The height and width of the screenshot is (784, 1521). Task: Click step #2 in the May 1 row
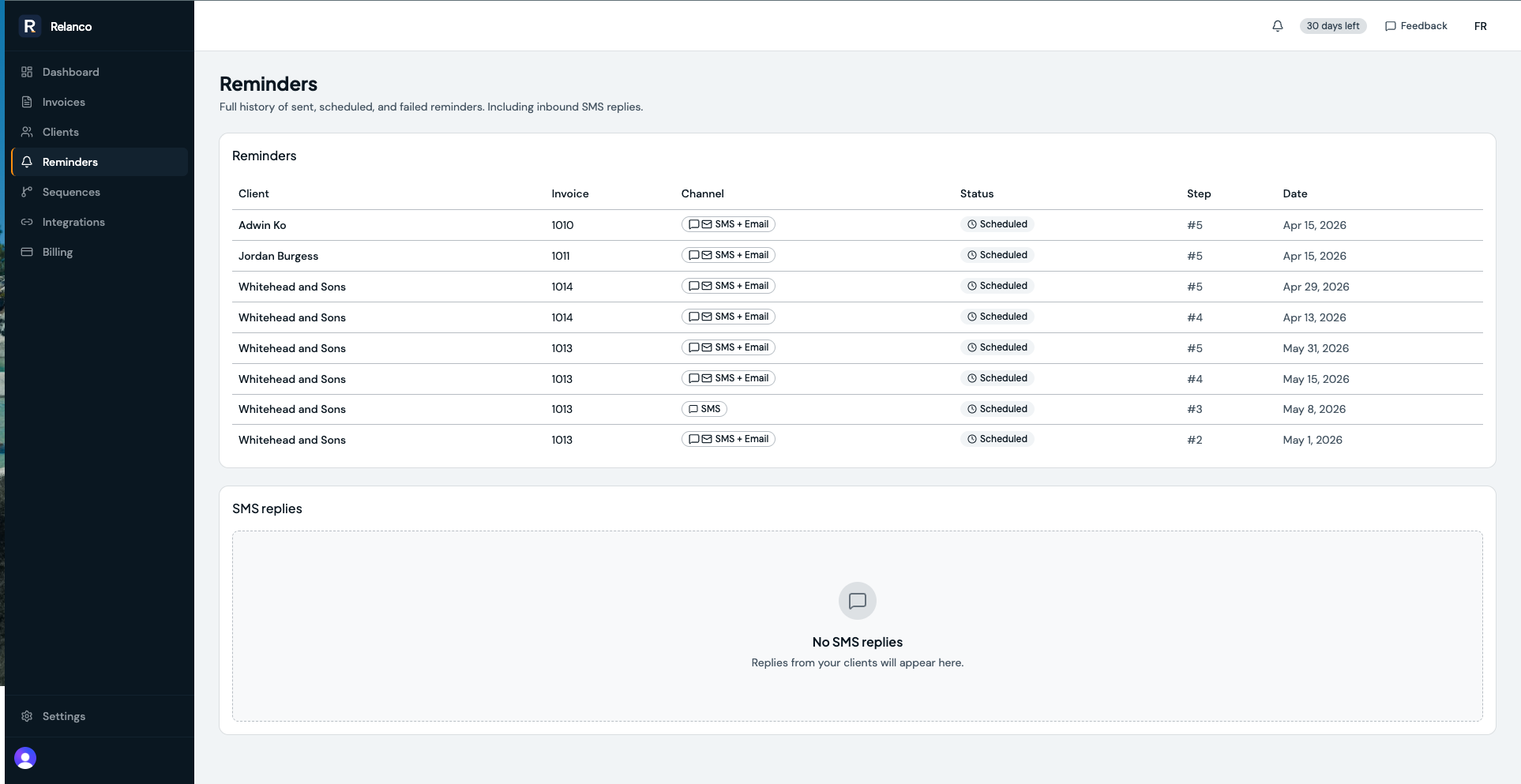point(1195,440)
